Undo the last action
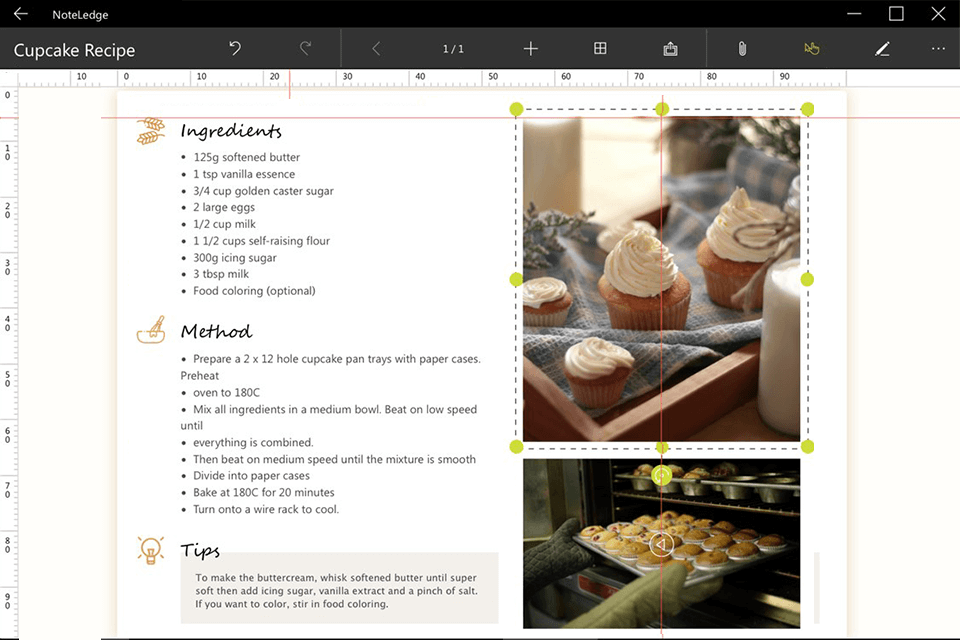The height and width of the screenshot is (640, 960). pyautogui.click(x=235, y=48)
